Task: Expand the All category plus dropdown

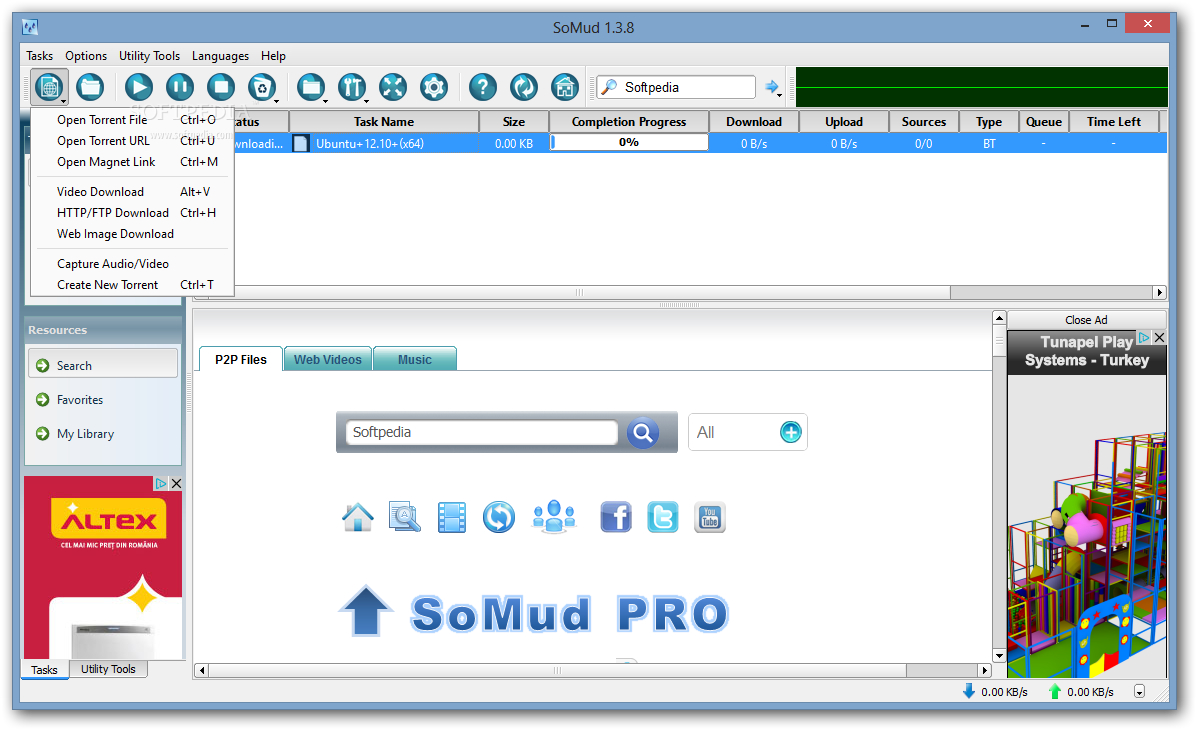Action: point(790,432)
